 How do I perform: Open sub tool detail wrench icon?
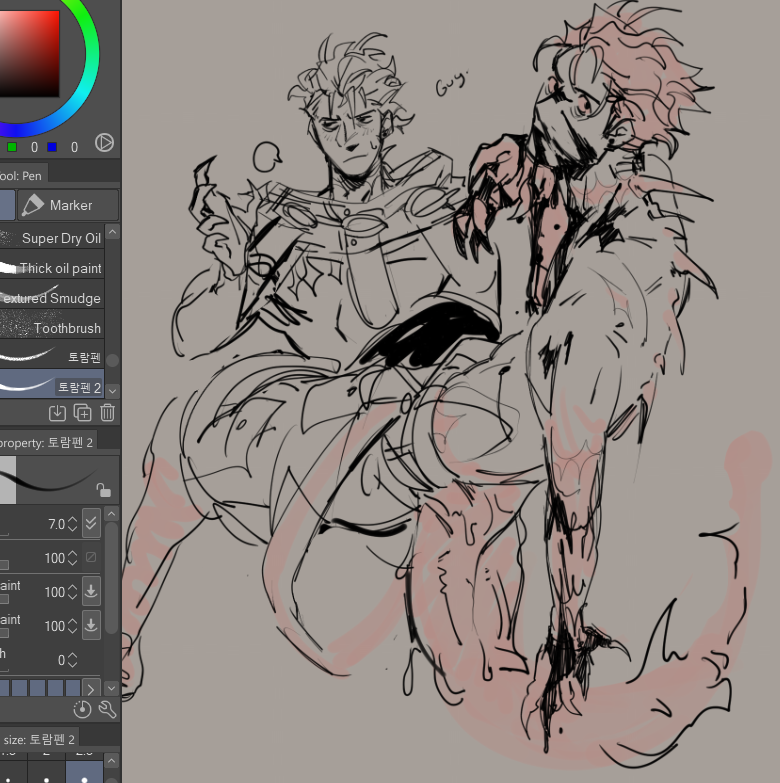click(x=107, y=709)
